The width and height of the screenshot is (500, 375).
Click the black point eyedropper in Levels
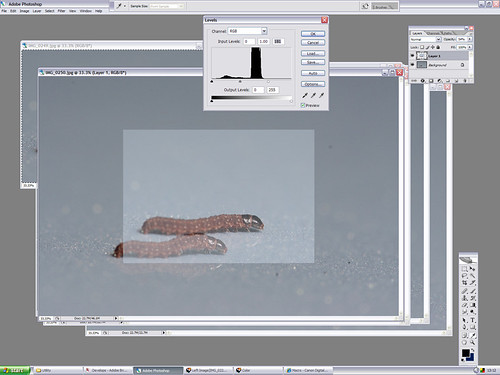click(305, 95)
